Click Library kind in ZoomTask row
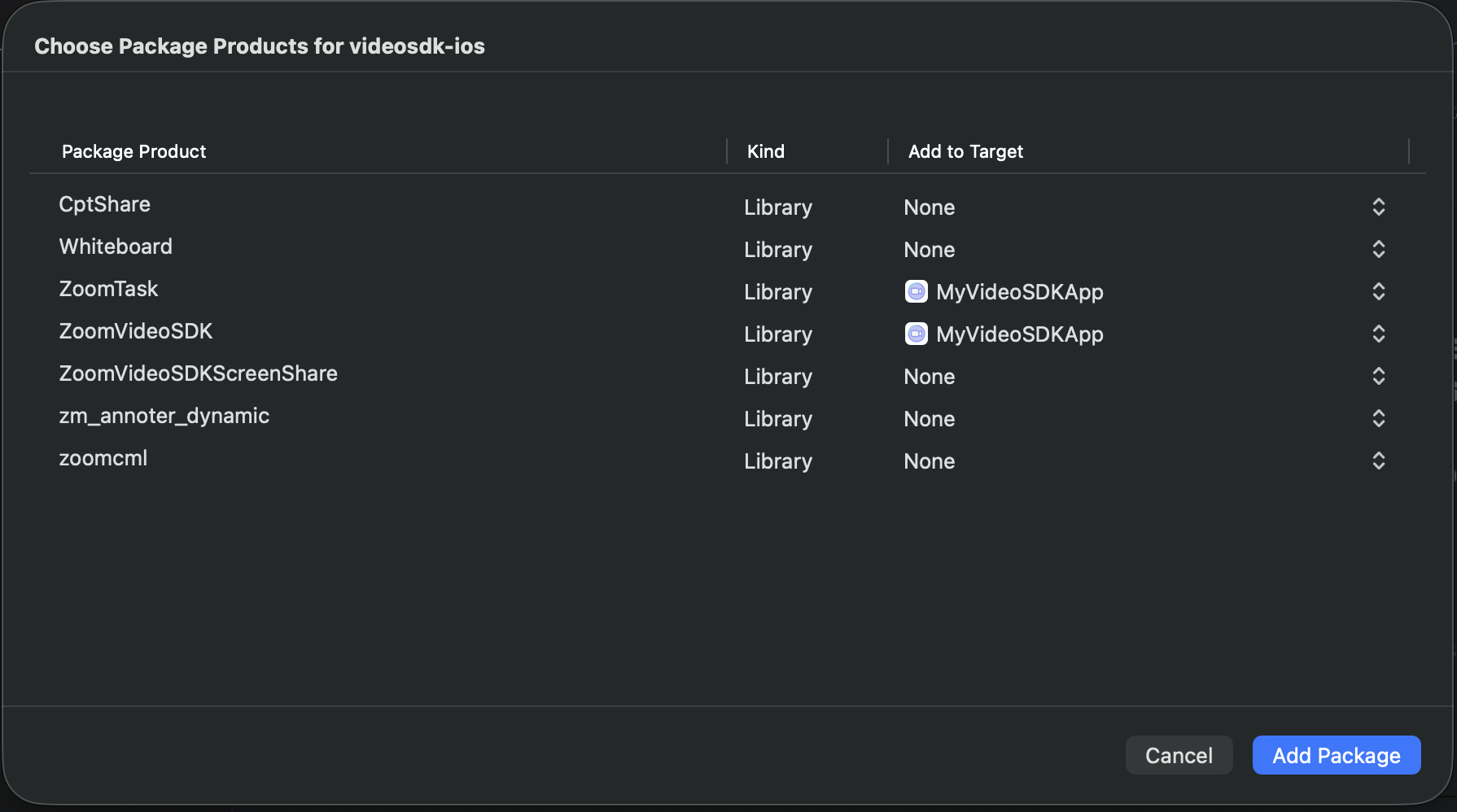 tap(778, 292)
